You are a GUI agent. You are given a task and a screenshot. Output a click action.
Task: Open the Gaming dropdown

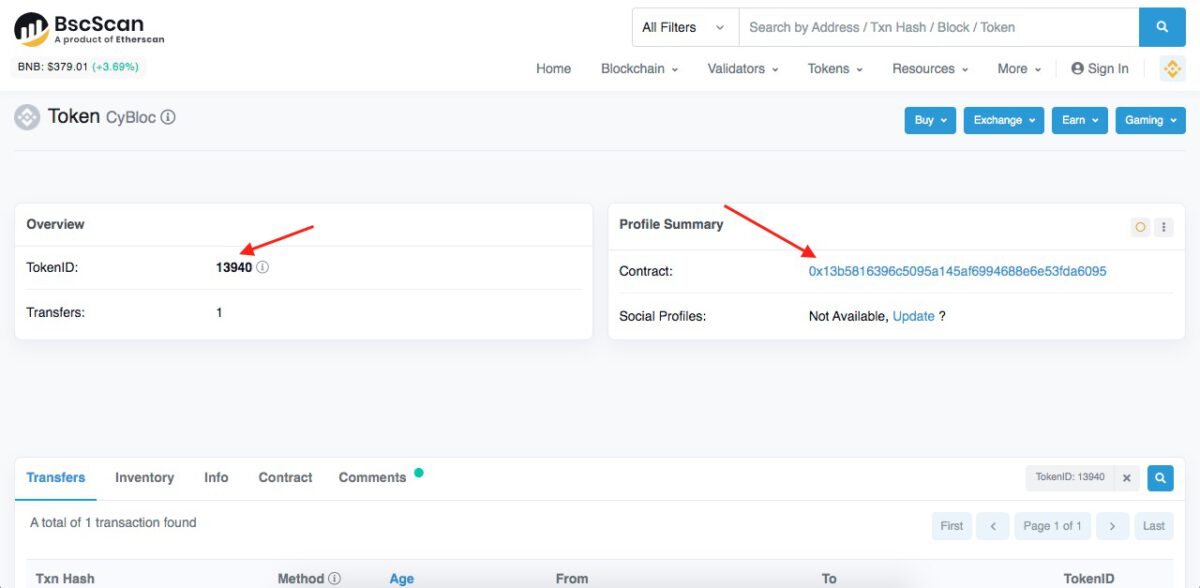coord(1150,120)
